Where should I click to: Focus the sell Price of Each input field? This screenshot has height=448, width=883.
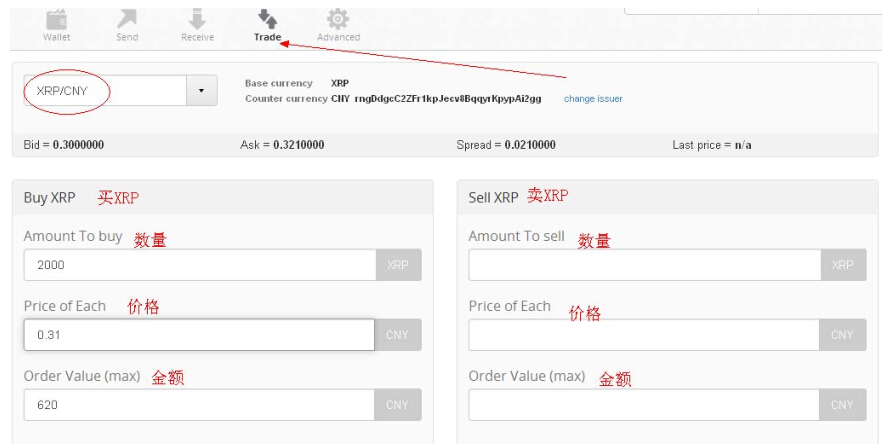[644, 335]
